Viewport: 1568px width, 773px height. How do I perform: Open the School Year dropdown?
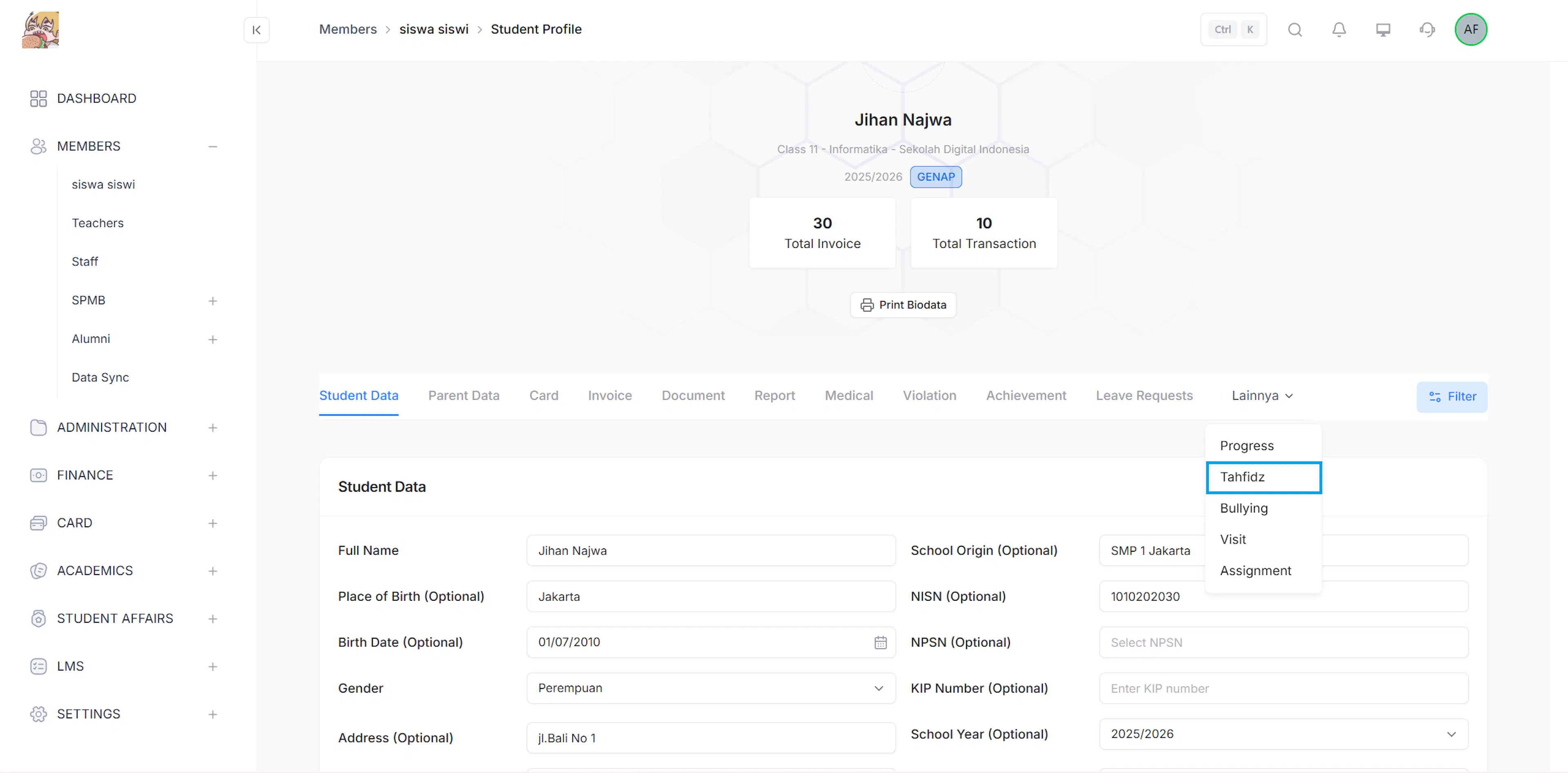[x=1283, y=733]
